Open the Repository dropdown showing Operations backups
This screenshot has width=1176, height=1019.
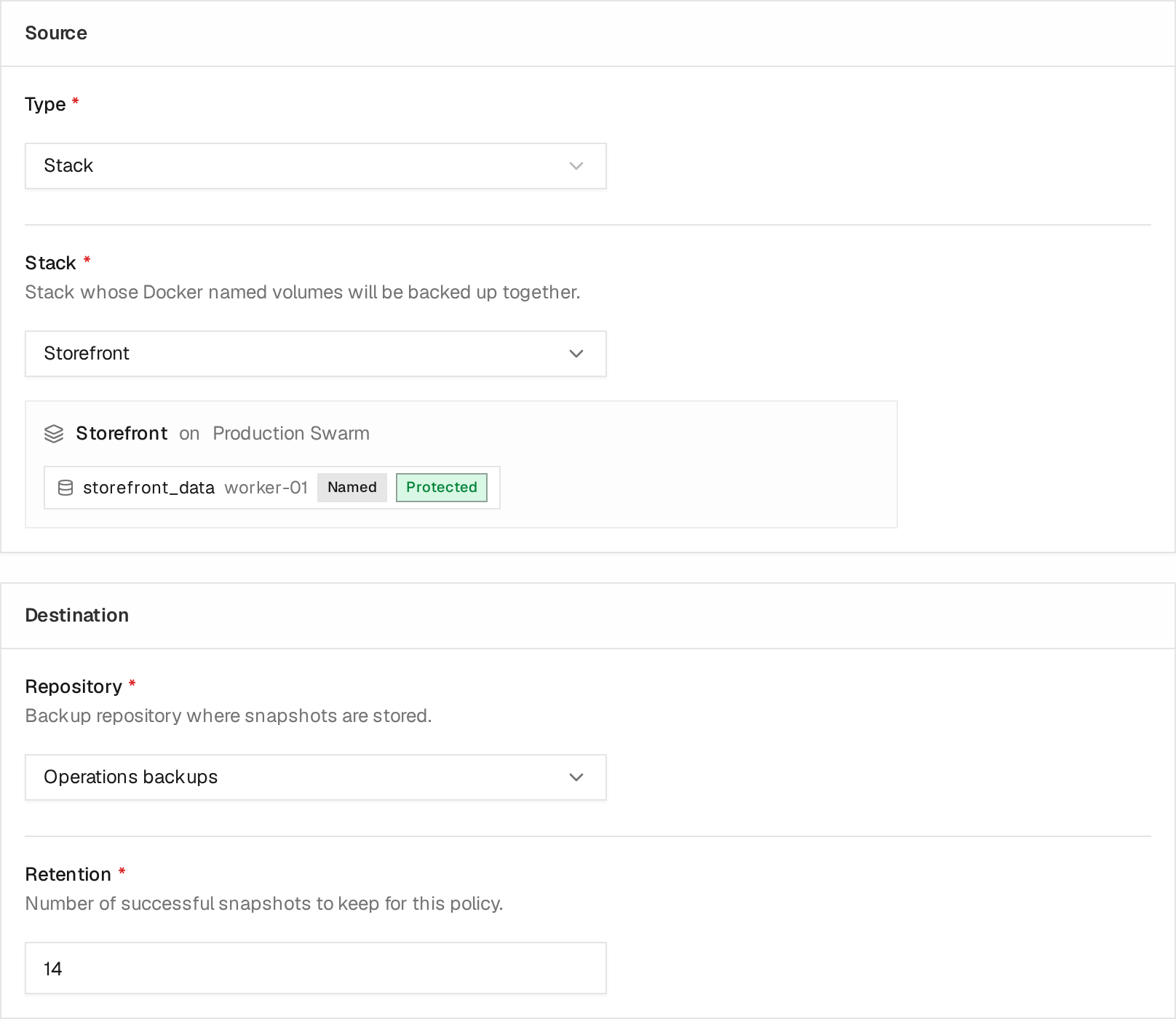coord(316,777)
